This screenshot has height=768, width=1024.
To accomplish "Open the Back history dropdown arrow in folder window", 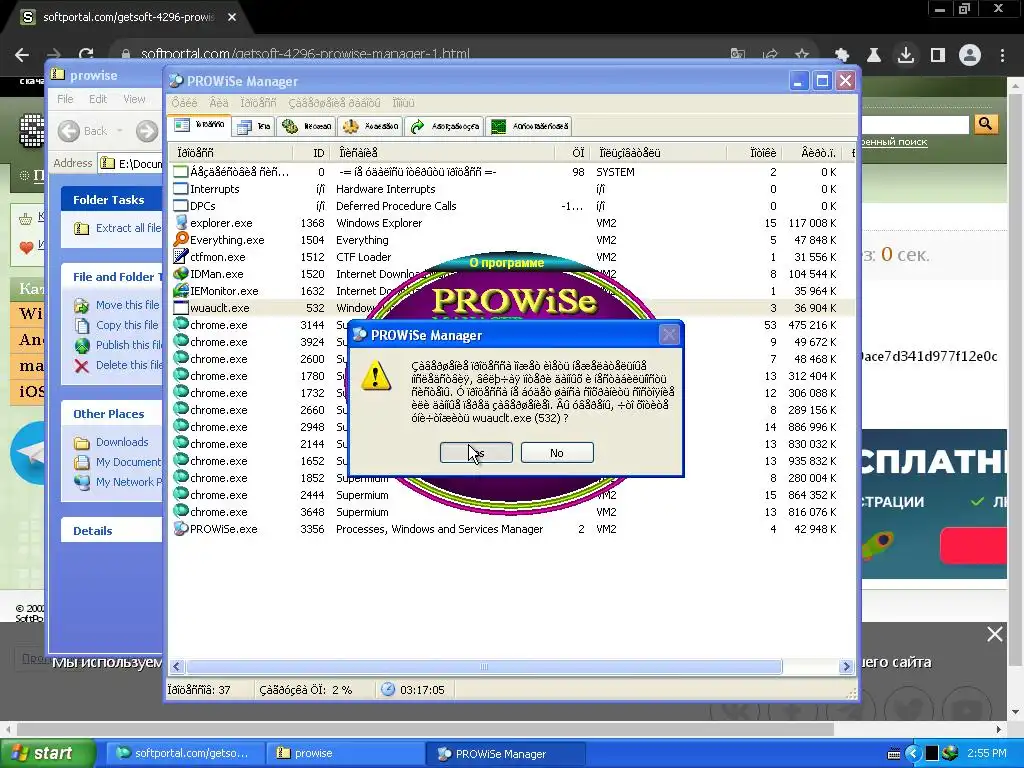I will (x=120, y=131).
